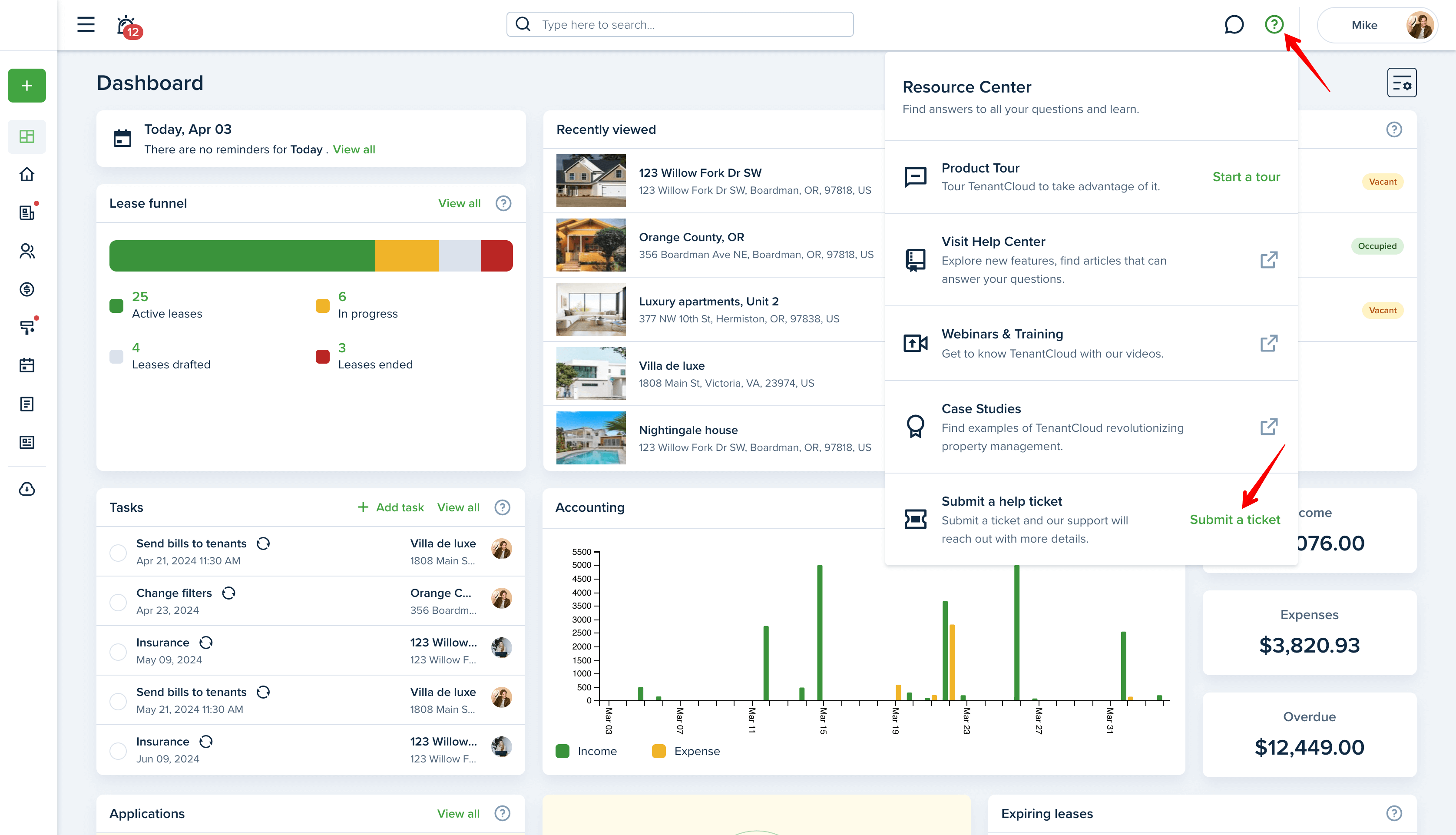Image resolution: width=1456 pixels, height=835 pixels.
Task: Open the news/reports sidebar icon
Action: click(x=26, y=442)
